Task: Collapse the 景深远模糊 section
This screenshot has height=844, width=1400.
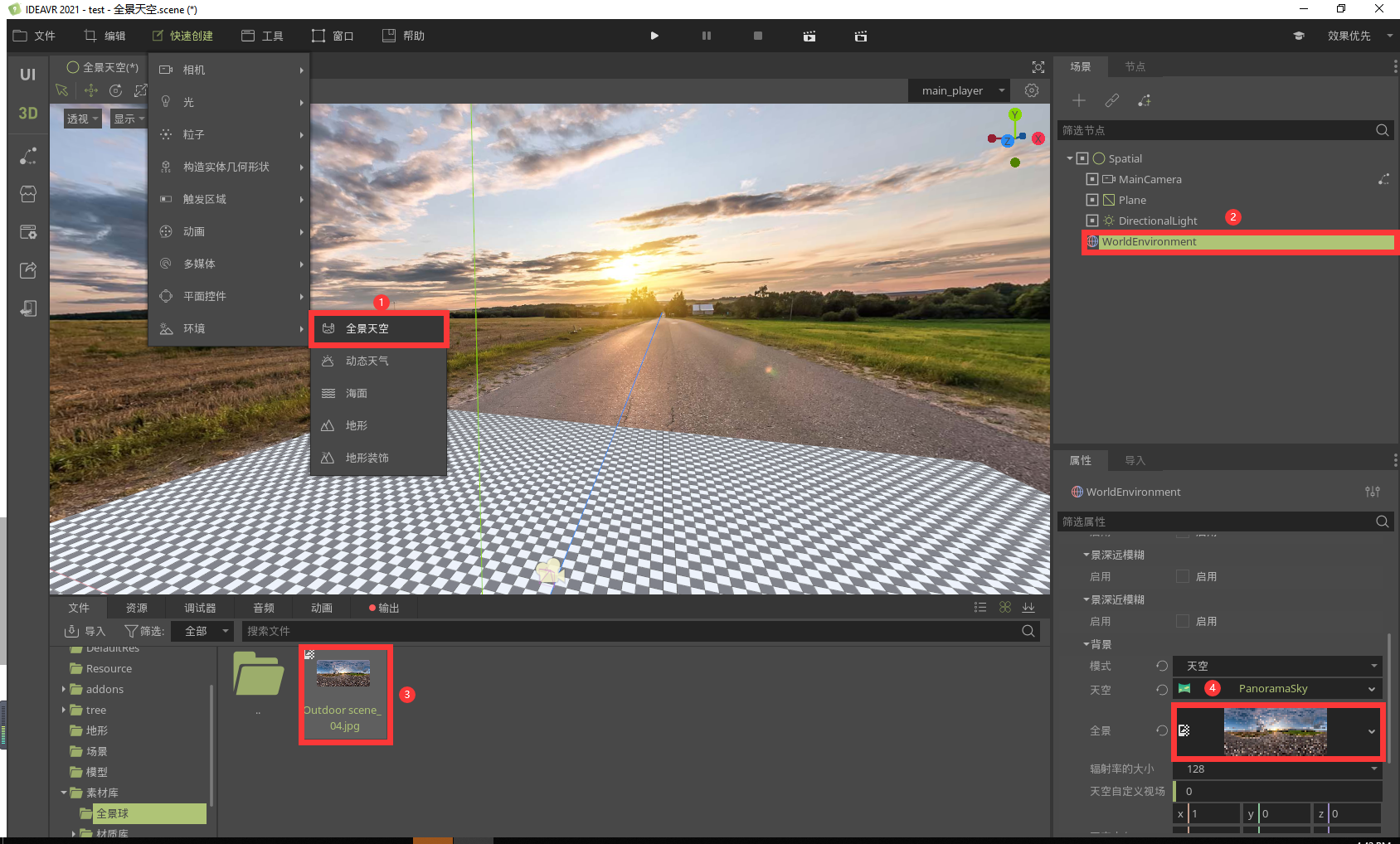Action: coord(1086,555)
